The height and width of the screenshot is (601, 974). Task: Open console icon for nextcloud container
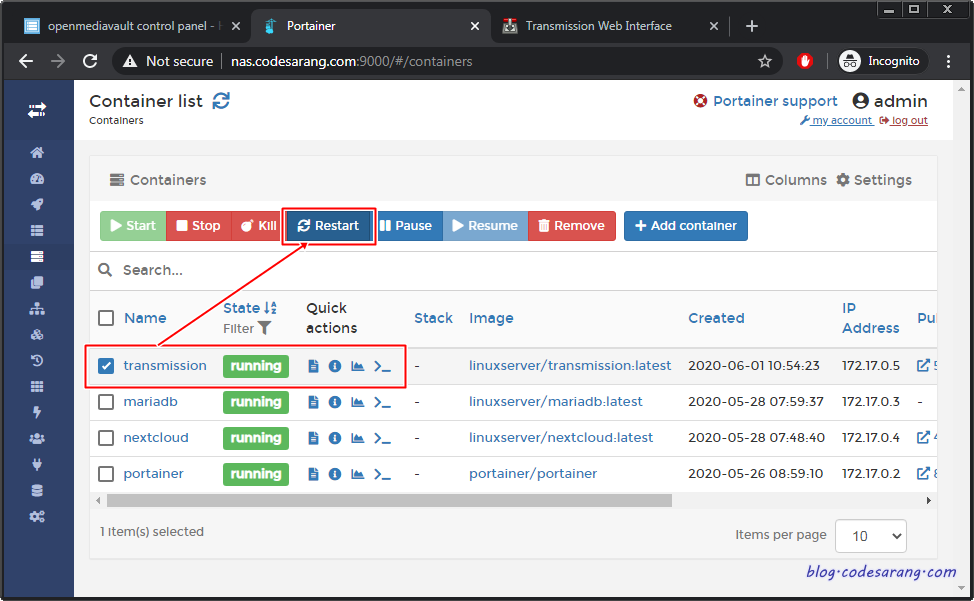[x=382, y=438]
